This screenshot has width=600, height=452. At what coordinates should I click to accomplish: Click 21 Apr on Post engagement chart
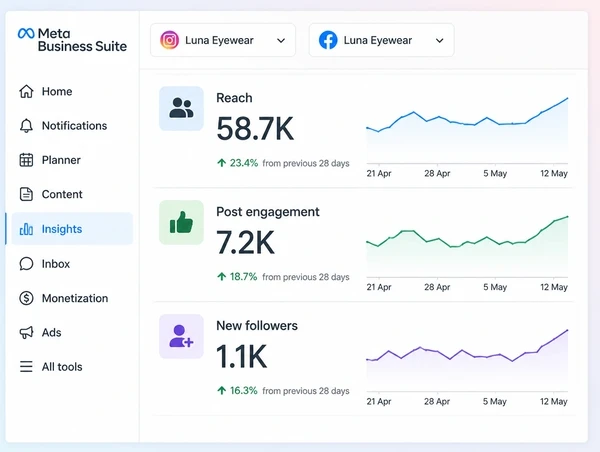pos(379,287)
